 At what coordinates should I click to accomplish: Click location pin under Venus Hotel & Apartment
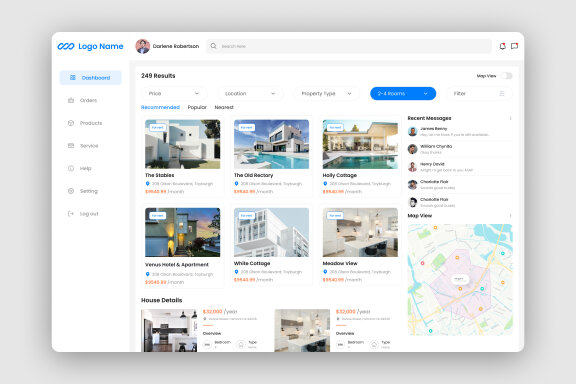click(x=148, y=274)
